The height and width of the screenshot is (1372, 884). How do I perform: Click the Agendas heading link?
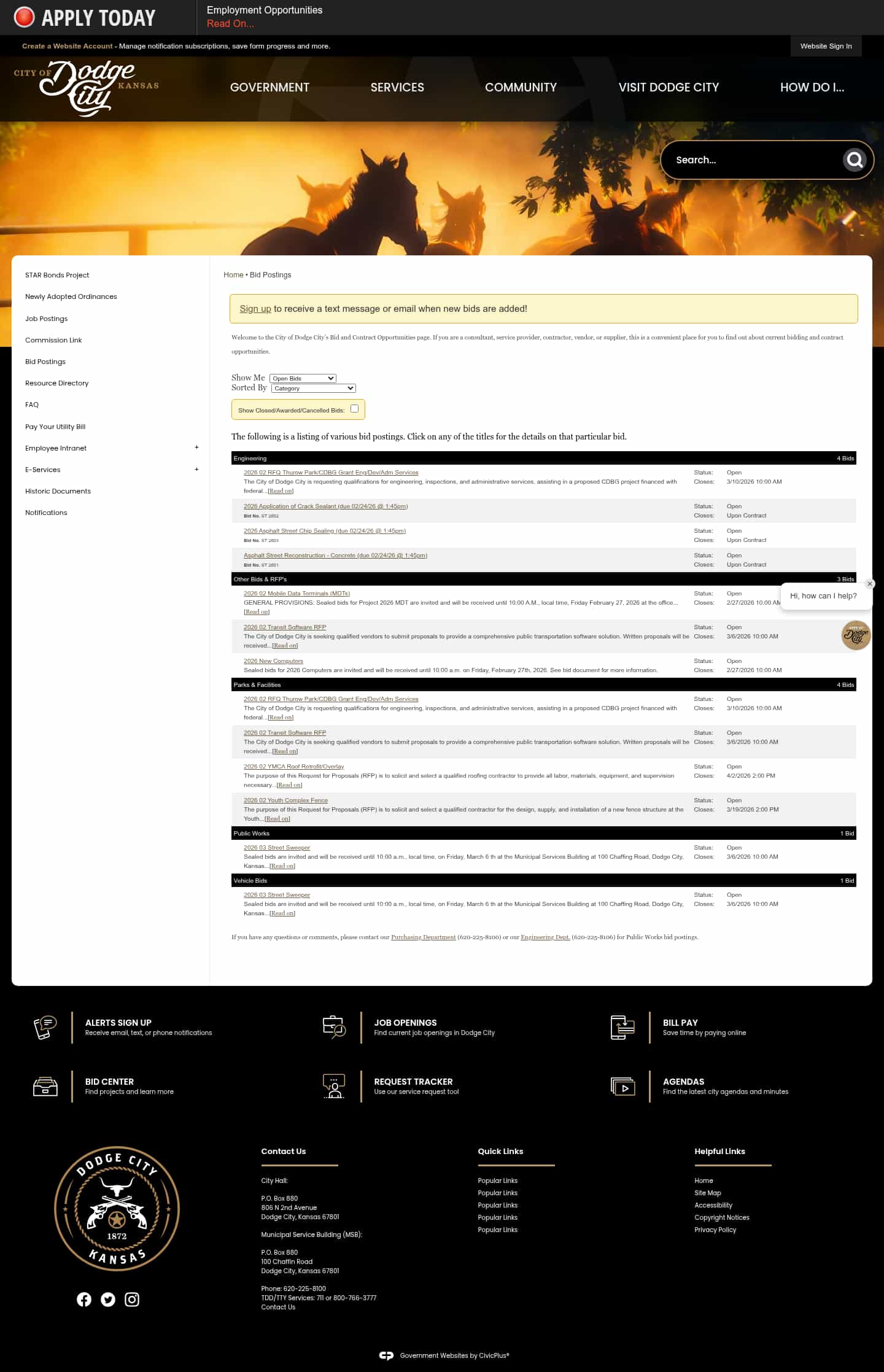pyautogui.click(x=683, y=1082)
